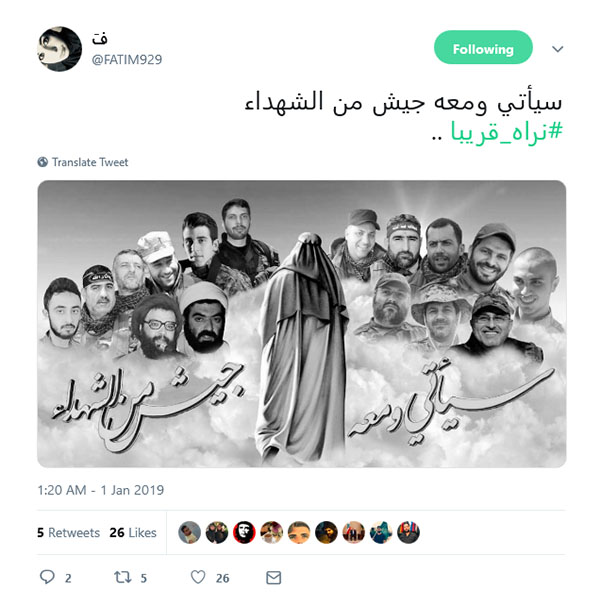Click the display name ف
Screen dimensions: 600x607
tap(99, 38)
